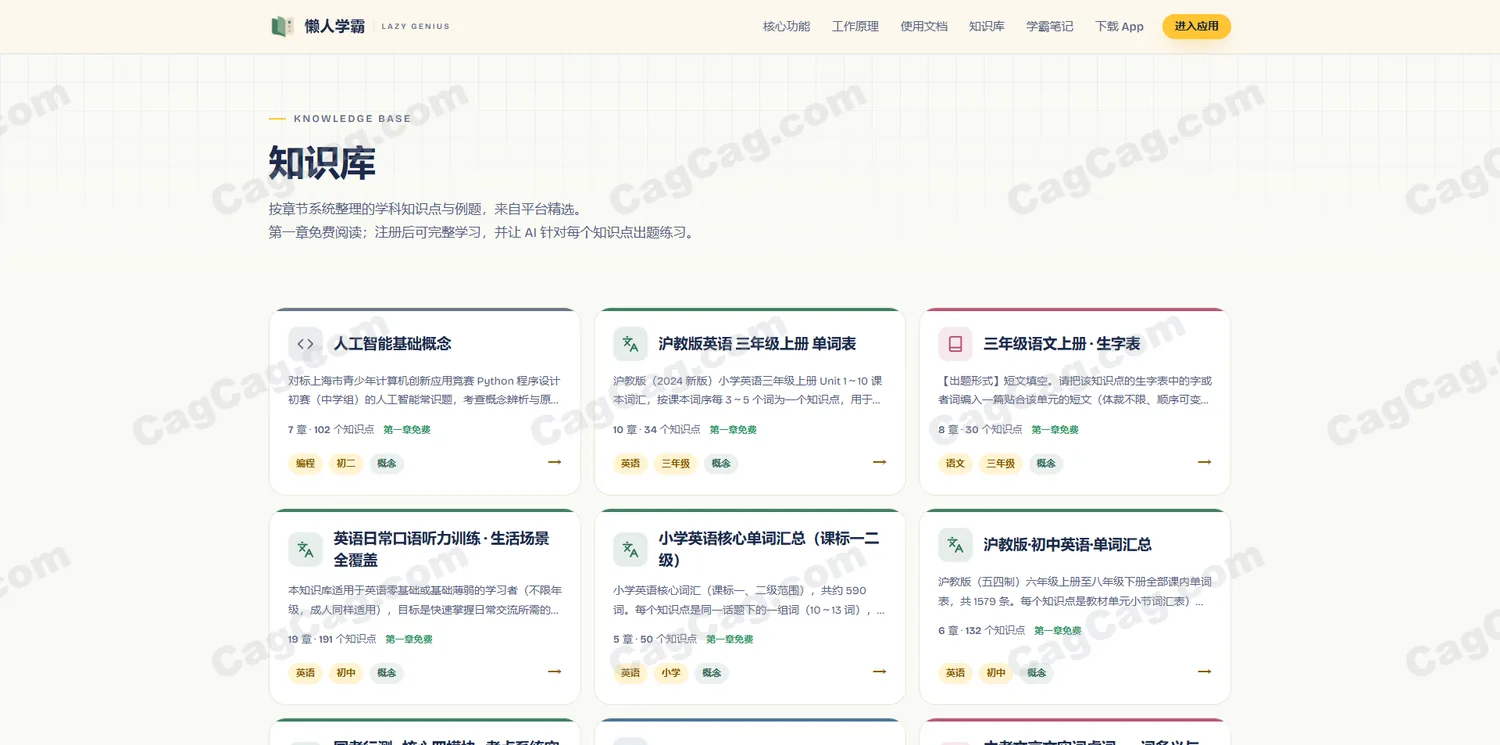1500x745 pixels.
Task: Click 第一章免费 on 沪教版·初中英语·单词汇总 card
Action: pos(1058,631)
